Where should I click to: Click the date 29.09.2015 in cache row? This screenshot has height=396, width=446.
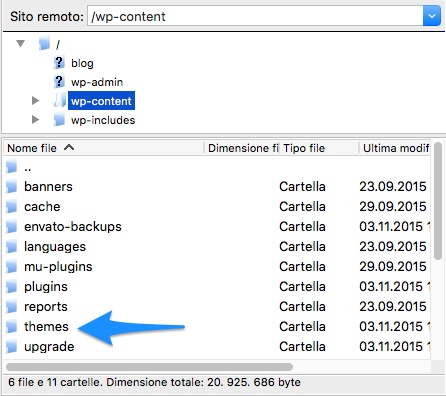(x=393, y=206)
